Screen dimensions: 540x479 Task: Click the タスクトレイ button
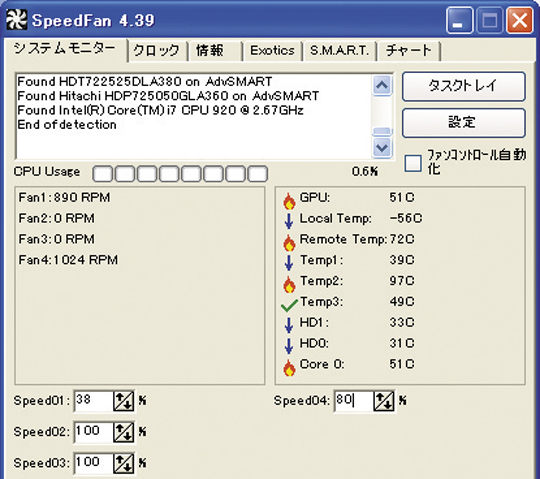(464, 86)
